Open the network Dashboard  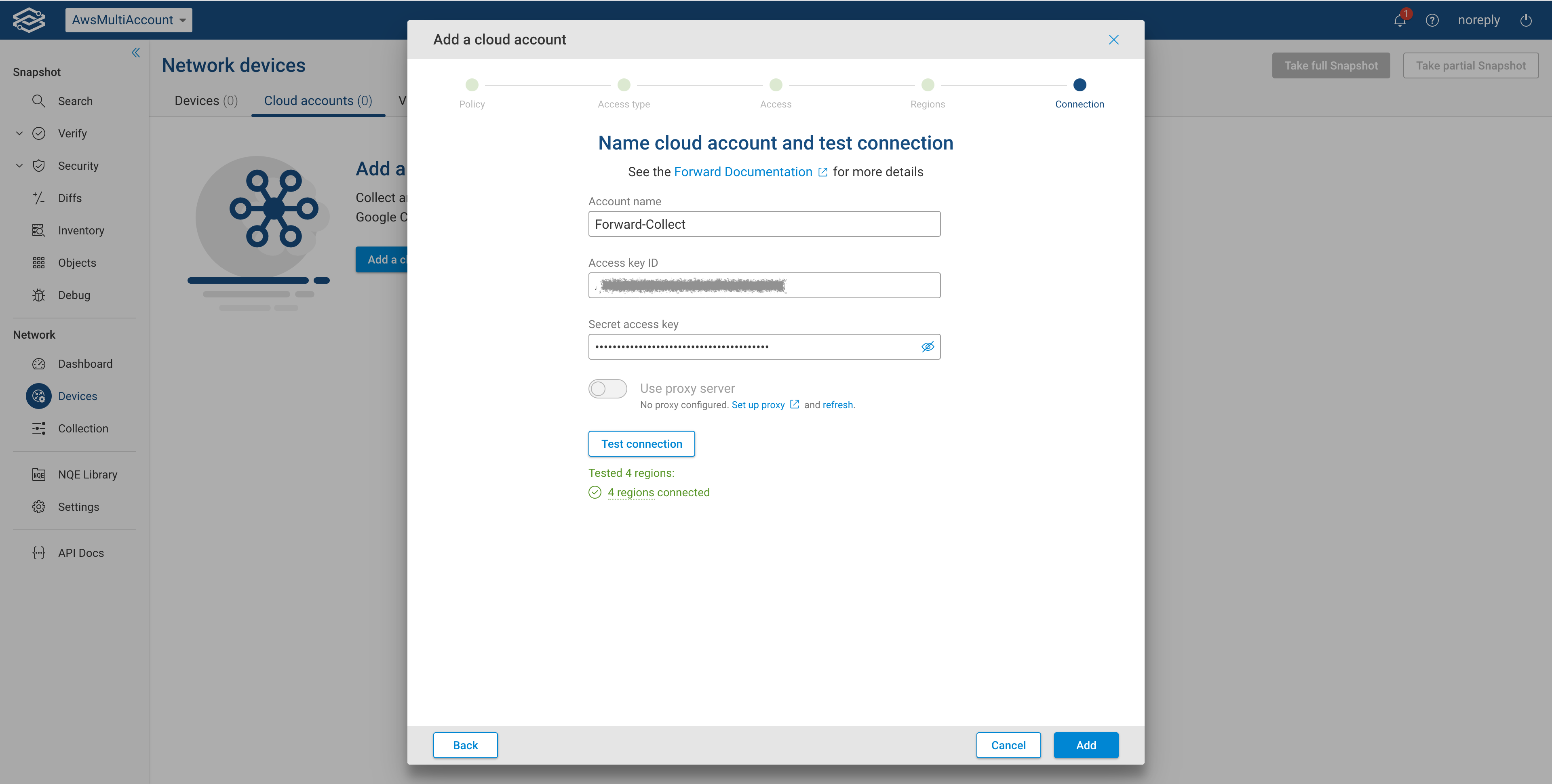coord(38,363)
